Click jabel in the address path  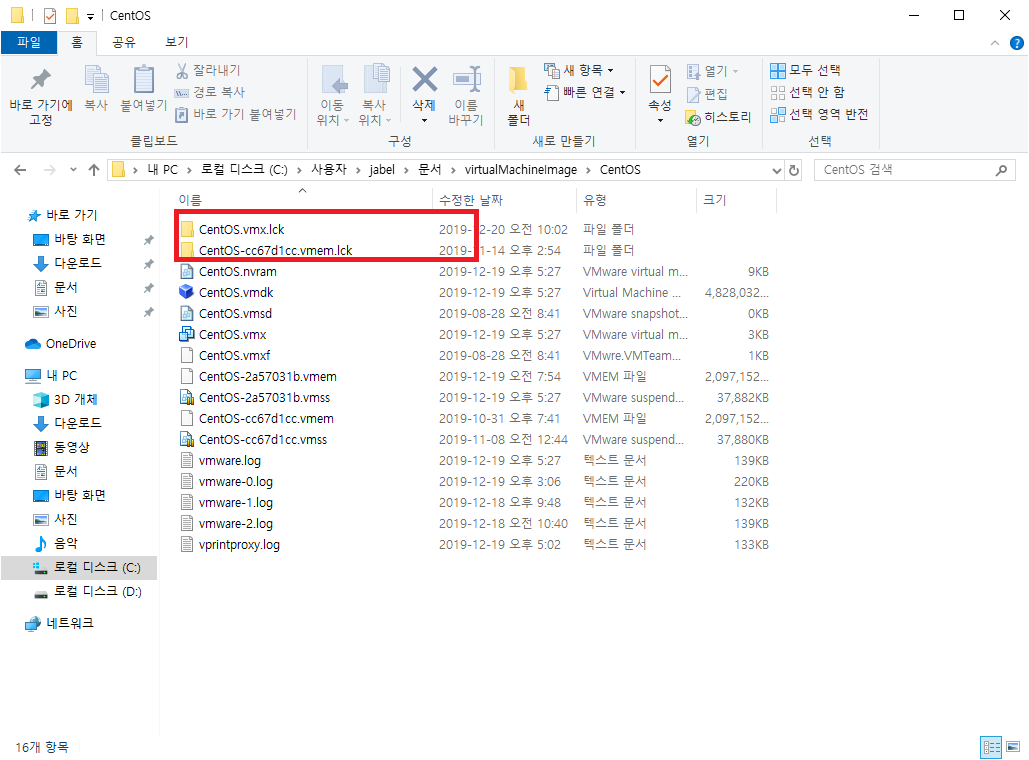382,170
